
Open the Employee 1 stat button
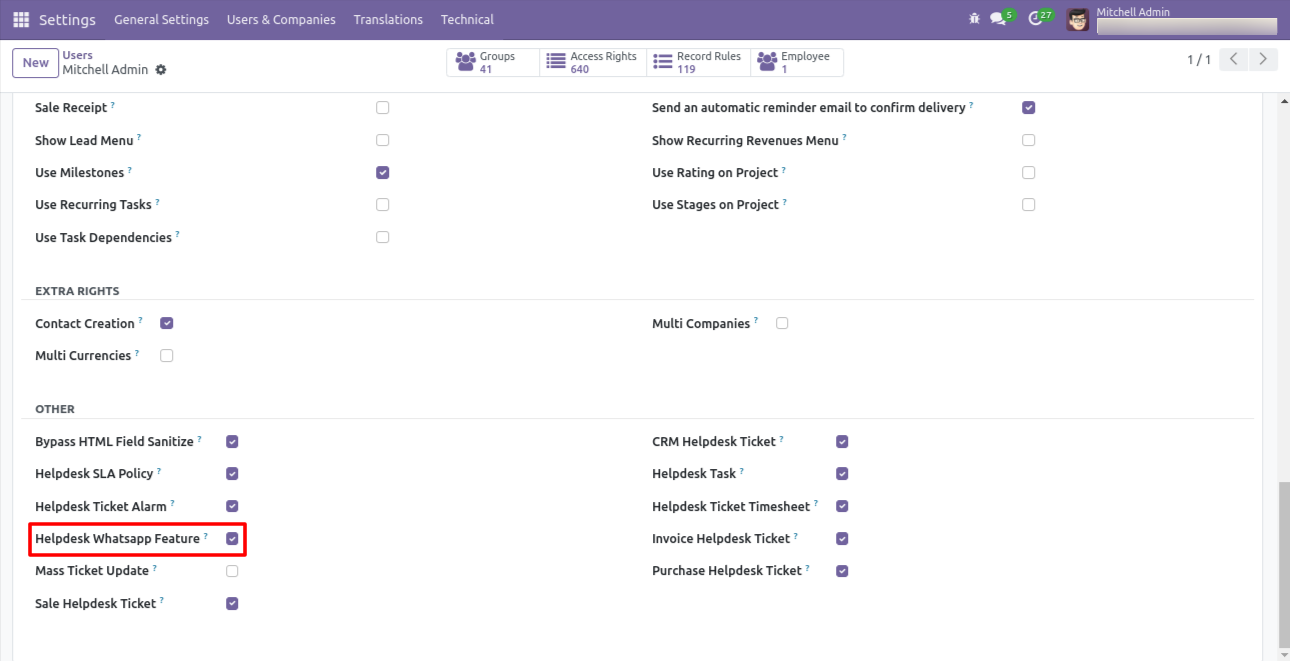[x=797, y=63]
